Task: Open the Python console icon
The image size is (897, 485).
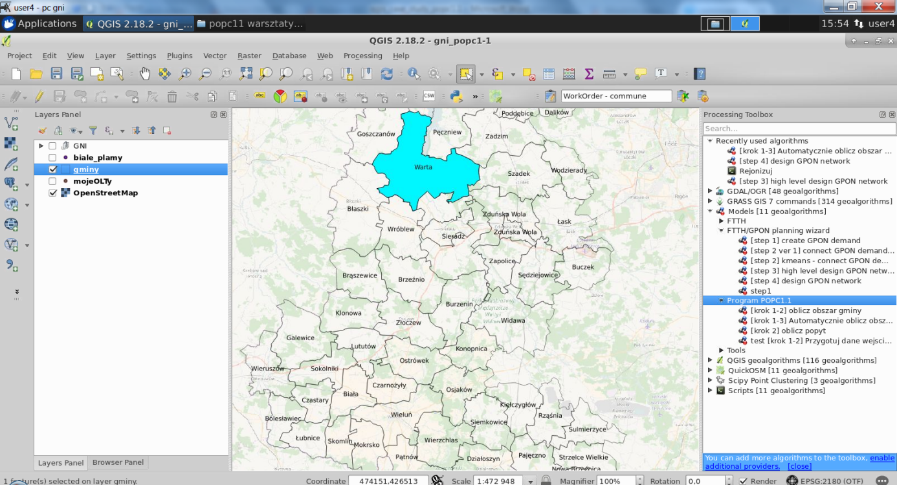Action: coord(454,97)
